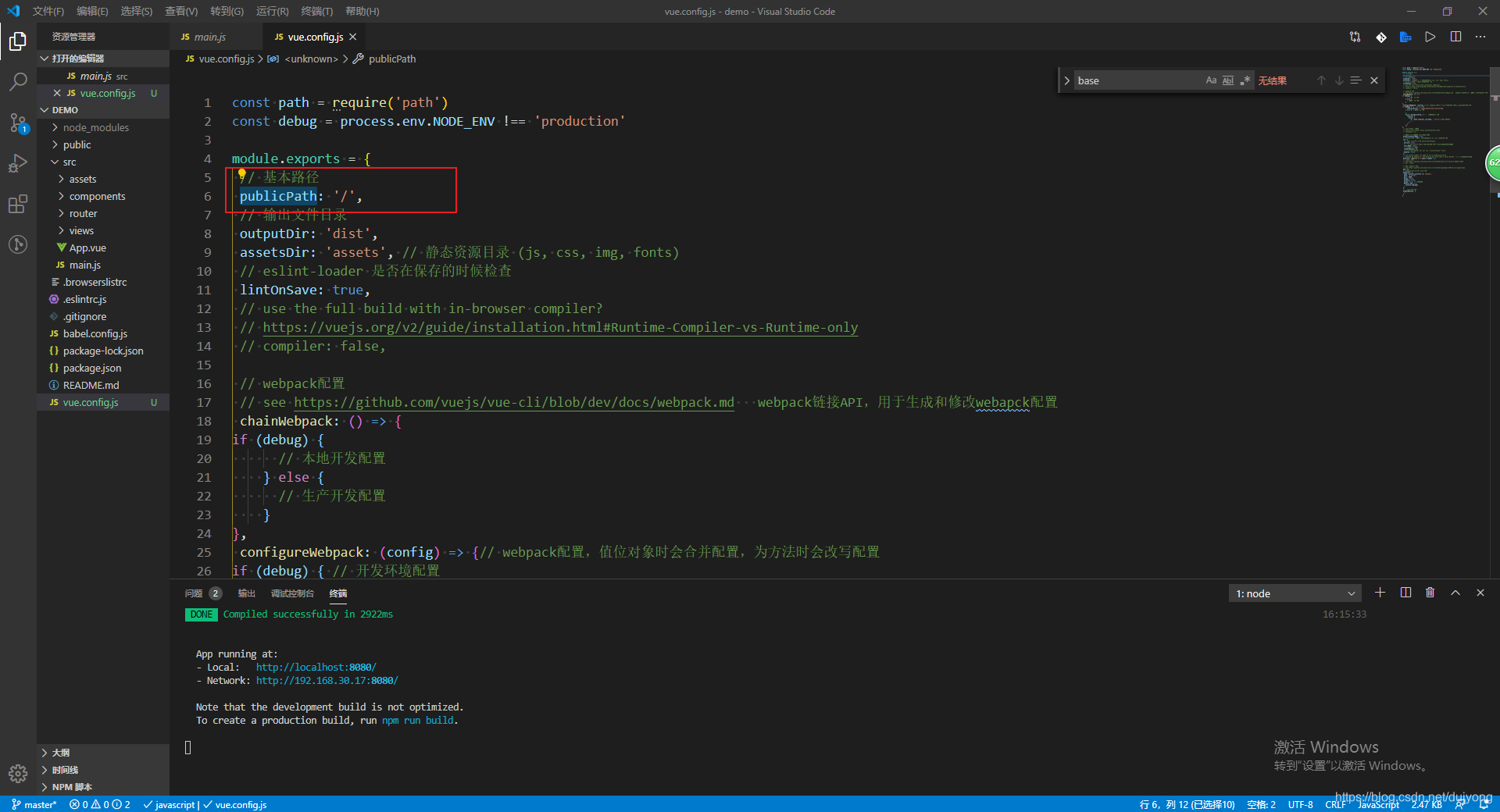Click the find in selection icon
The height and width of the screenshot is (812, 1500).
1356,80
